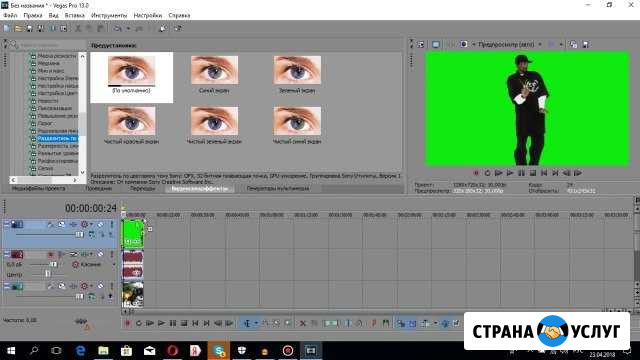
Task: Click Stop under the preview window
Action: 533,173
